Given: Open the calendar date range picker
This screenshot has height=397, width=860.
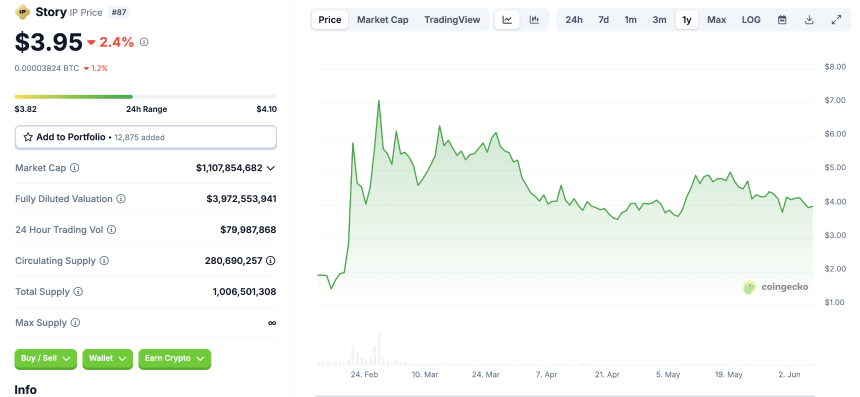Looking at the screenshot, I should point(782,20).
